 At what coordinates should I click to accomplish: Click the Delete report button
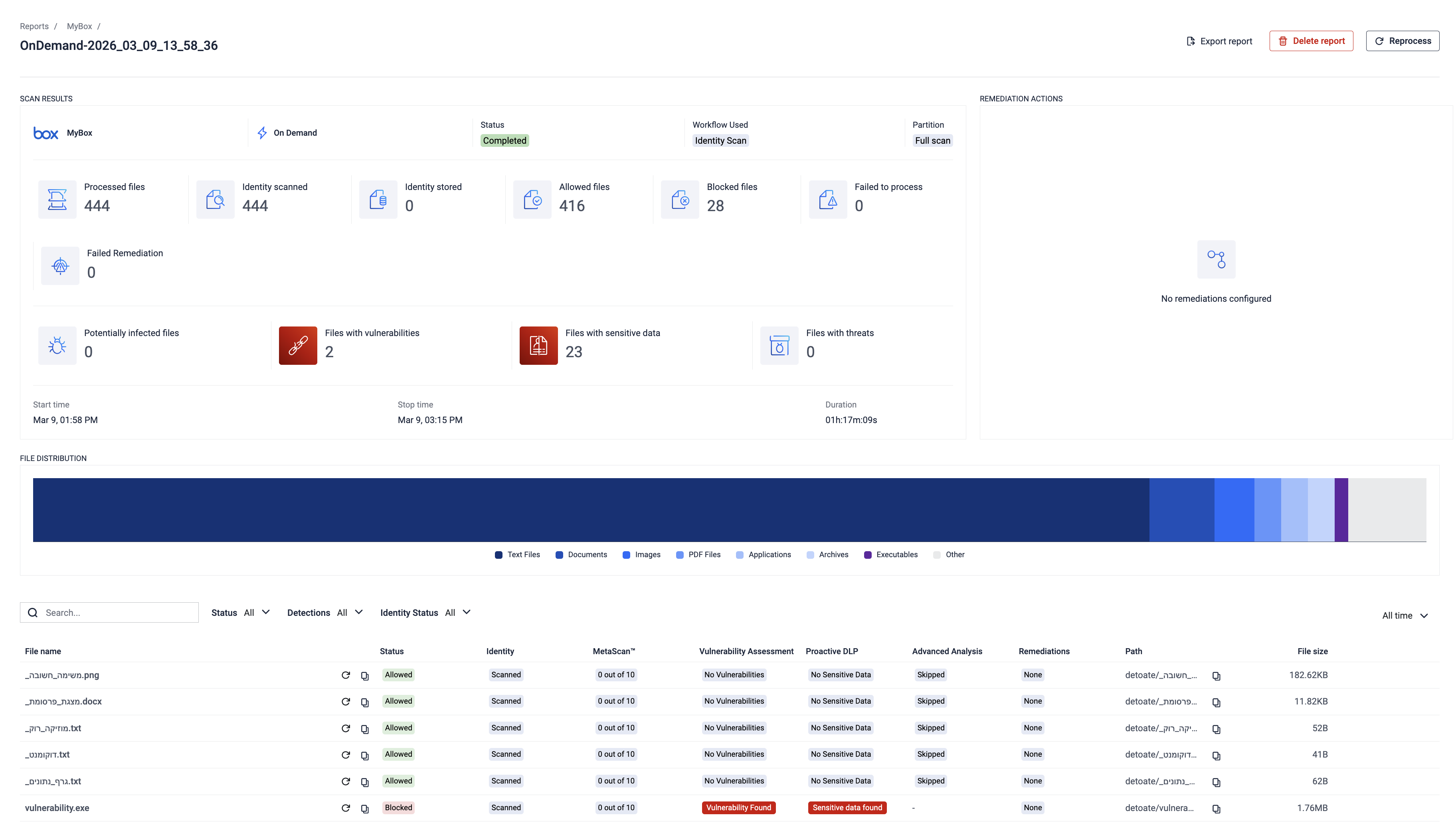click(1311, 41)
